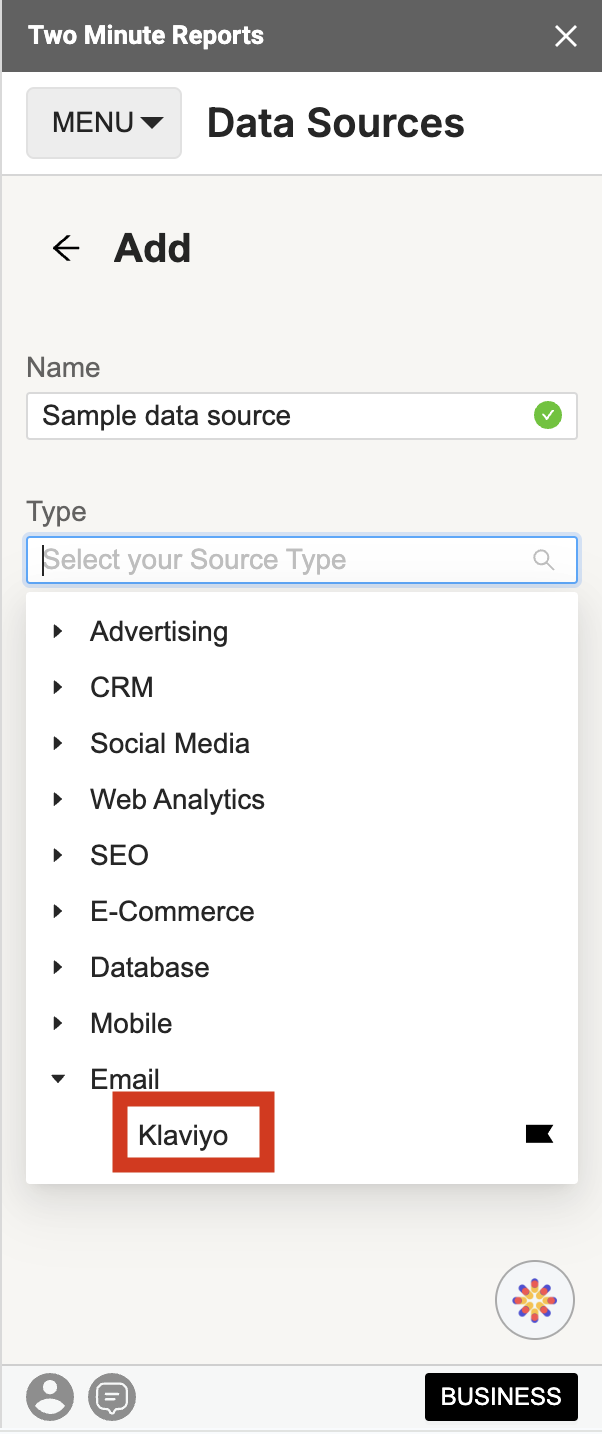Go back using the arrow next to Add
This screenshot has width=602, height=1434.
click(x=64, y=248)
